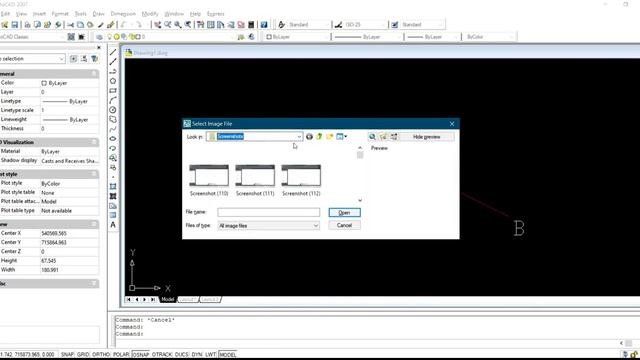Open the Look in folder dropdown

coord(299,137)
